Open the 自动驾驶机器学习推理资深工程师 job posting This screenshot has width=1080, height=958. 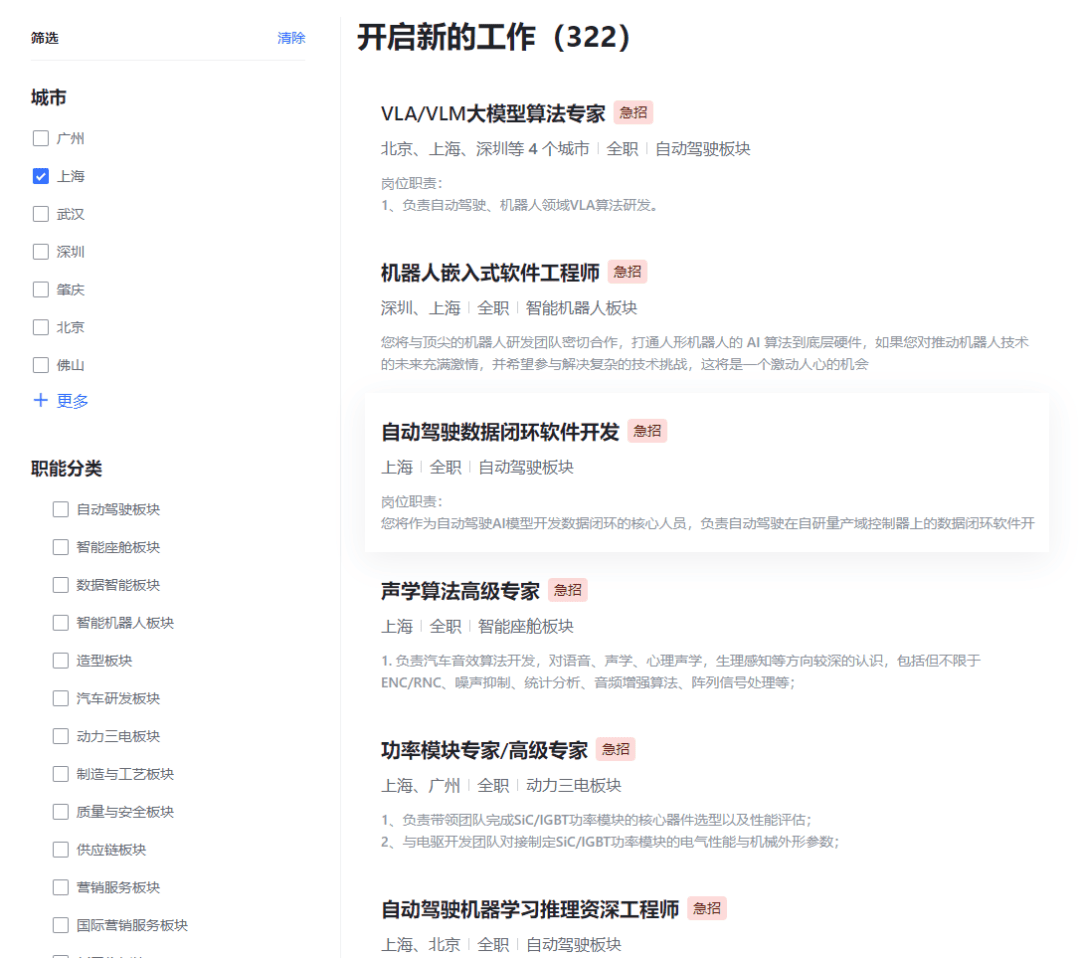click(x=530, y=909)
